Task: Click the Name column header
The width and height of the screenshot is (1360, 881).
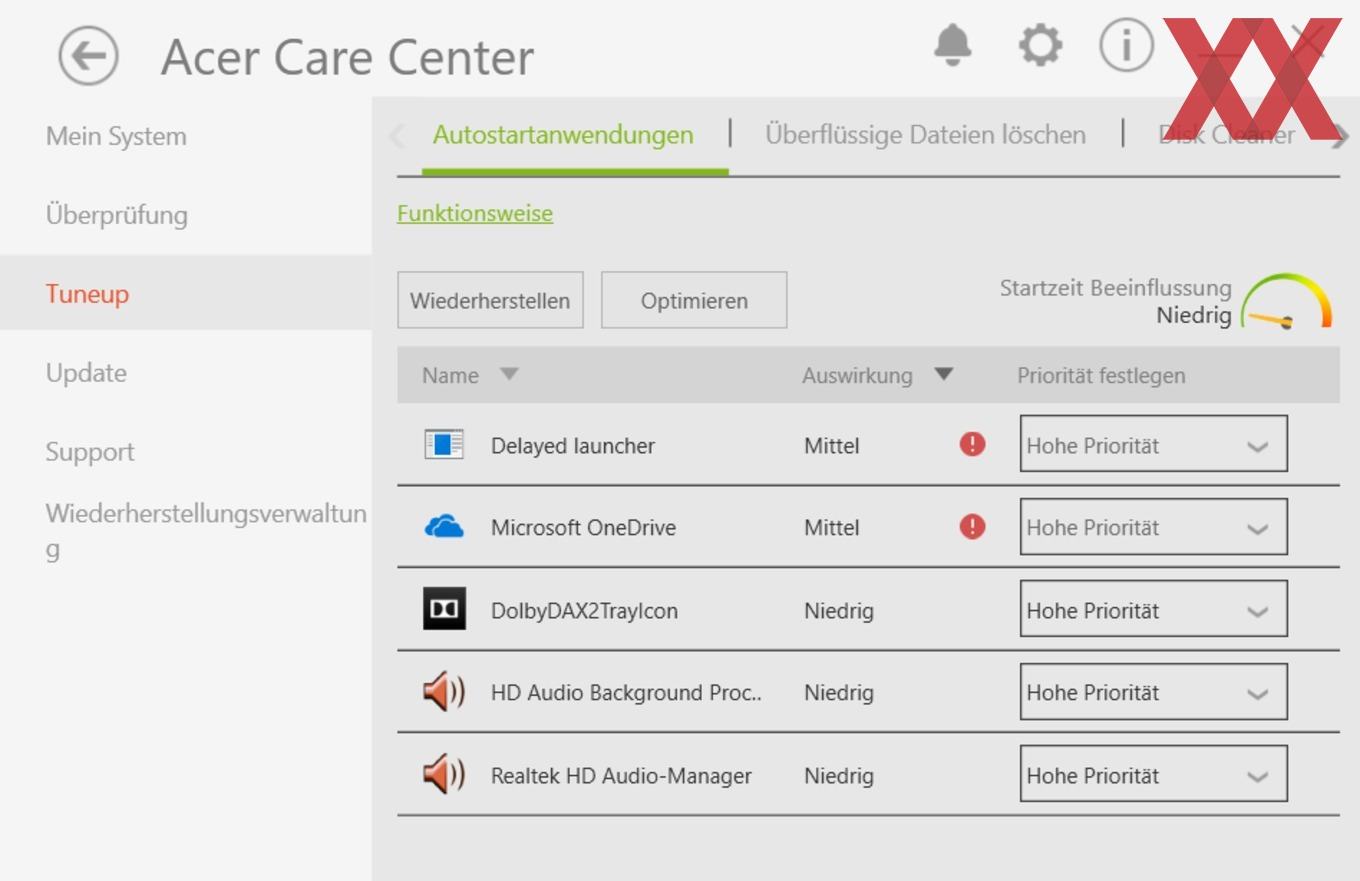Action: click(x=450, y=375)
